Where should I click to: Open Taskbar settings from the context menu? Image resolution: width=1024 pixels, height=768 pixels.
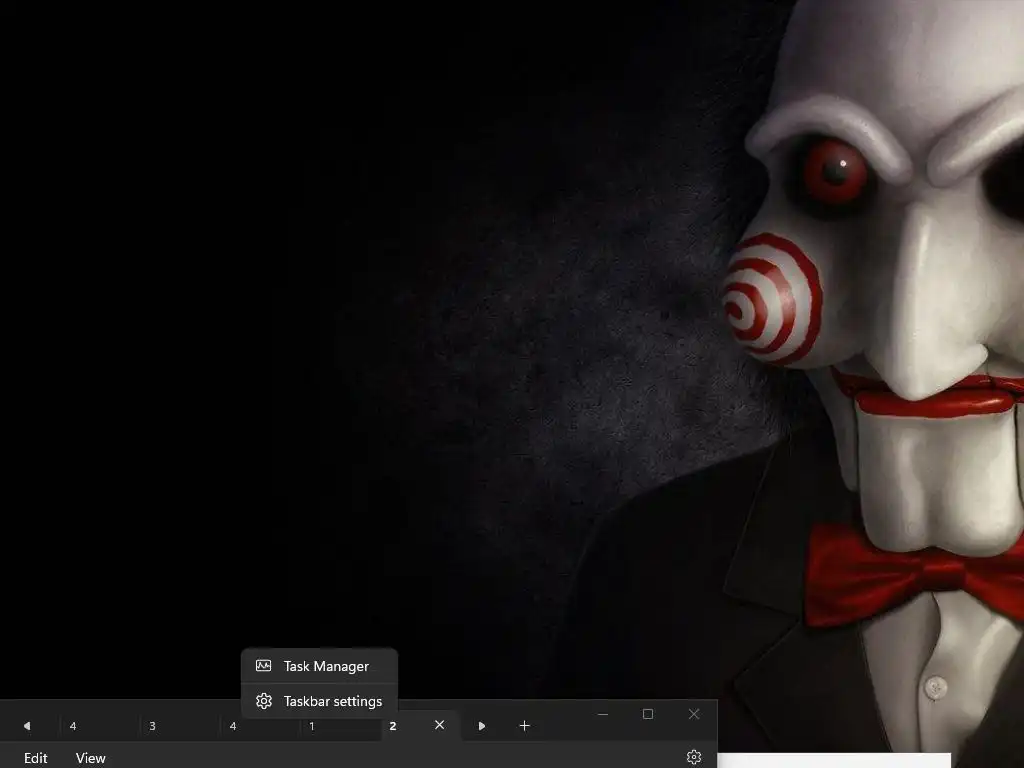pos(319,701)
